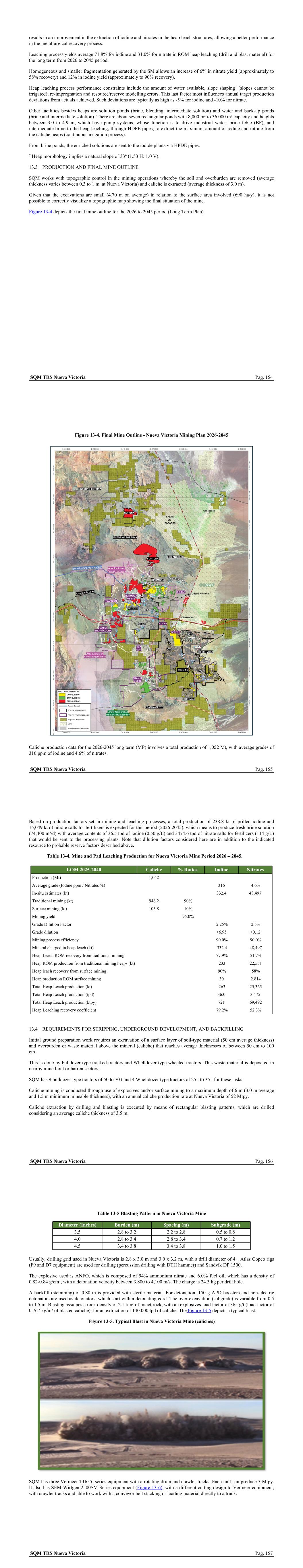Click the red Quinquenio 3 legend swatch
Image resolution: width=303 pixels, height=1568 pixels.
[x=61, y=701]
